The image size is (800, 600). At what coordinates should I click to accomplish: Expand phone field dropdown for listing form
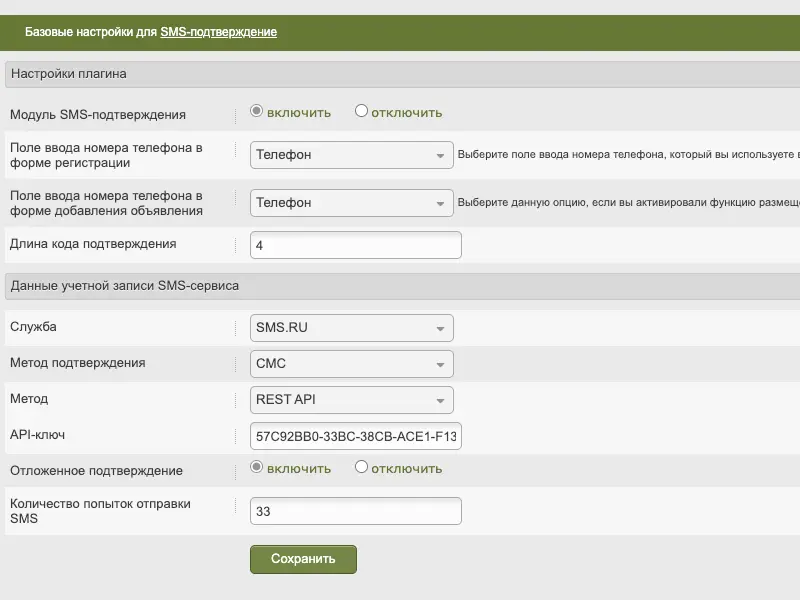coord(351,203)
